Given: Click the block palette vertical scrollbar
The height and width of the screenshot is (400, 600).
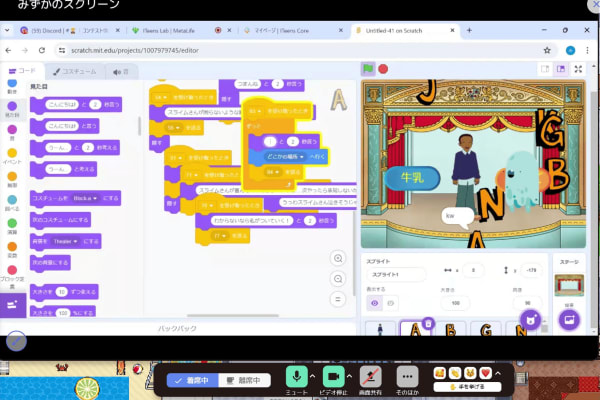Looking at the screenshot, I should pyautogui.click(x=139, y=126).
